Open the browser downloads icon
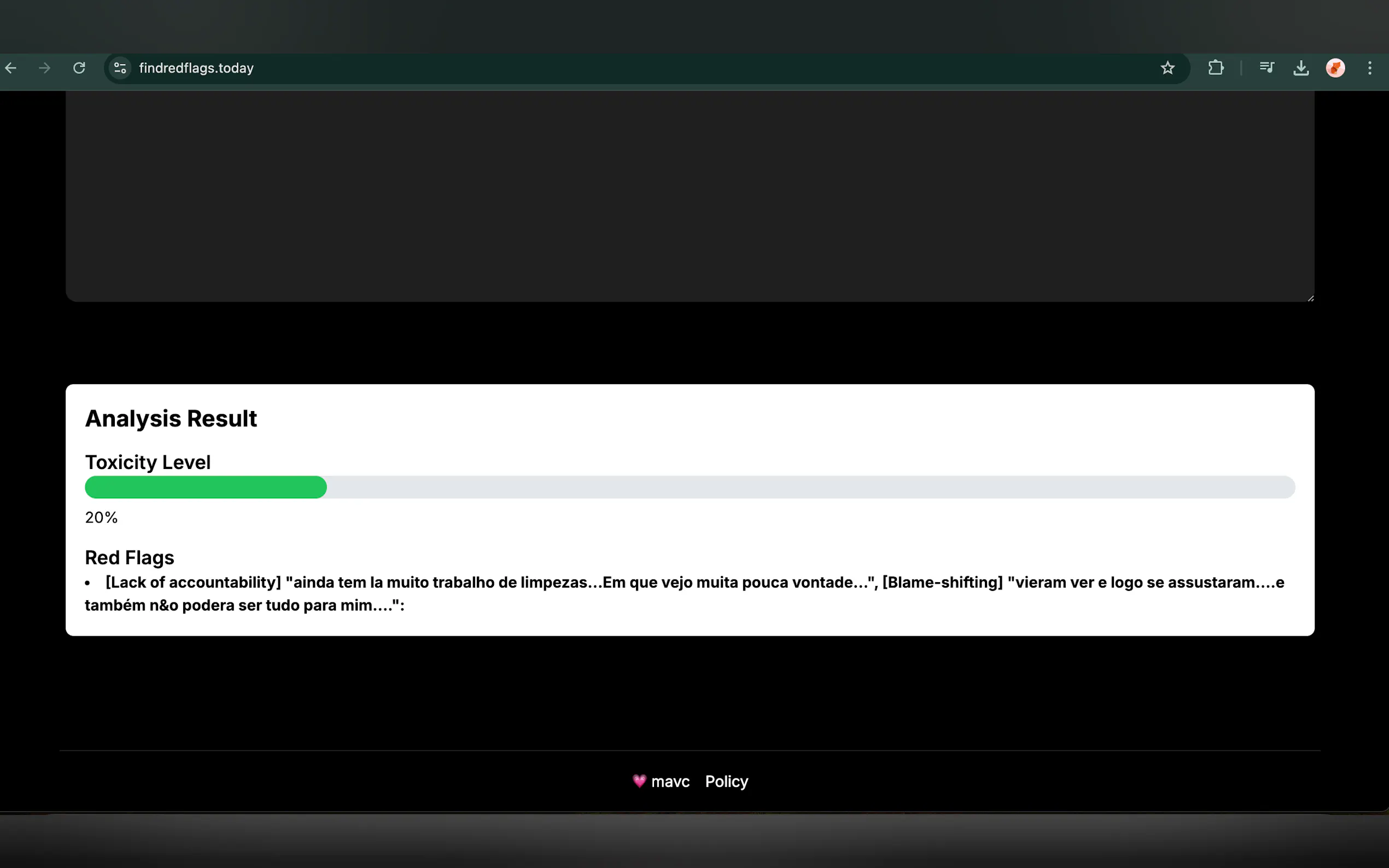The height and width of the screenshot is (868, 1389). (1301, 68)
